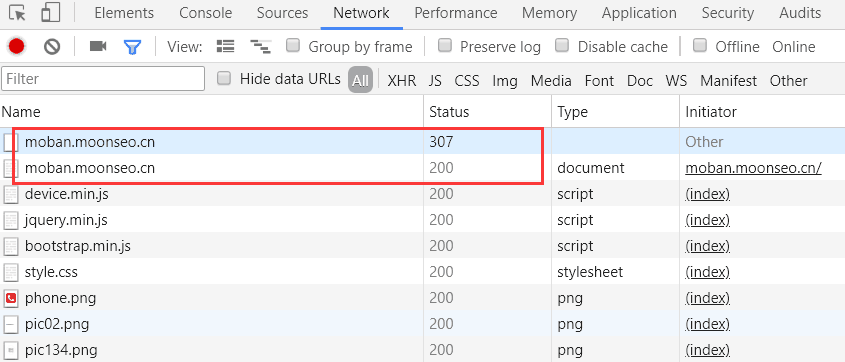This screenshot has width=845, height=362.
Task: Open the (index) initiator link for pic134.png
Action: click(x=708, y=350)
